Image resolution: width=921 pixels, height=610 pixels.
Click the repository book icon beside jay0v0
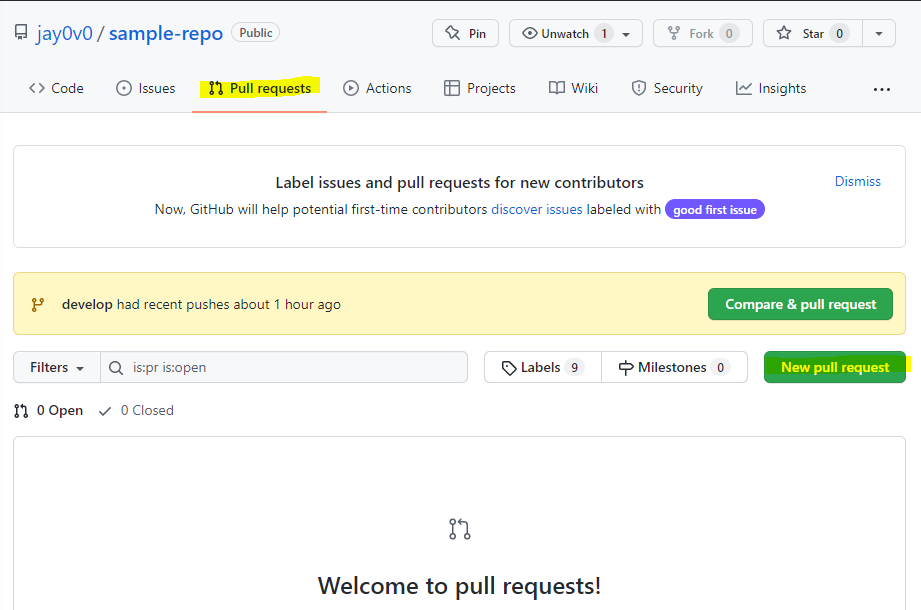21,33
